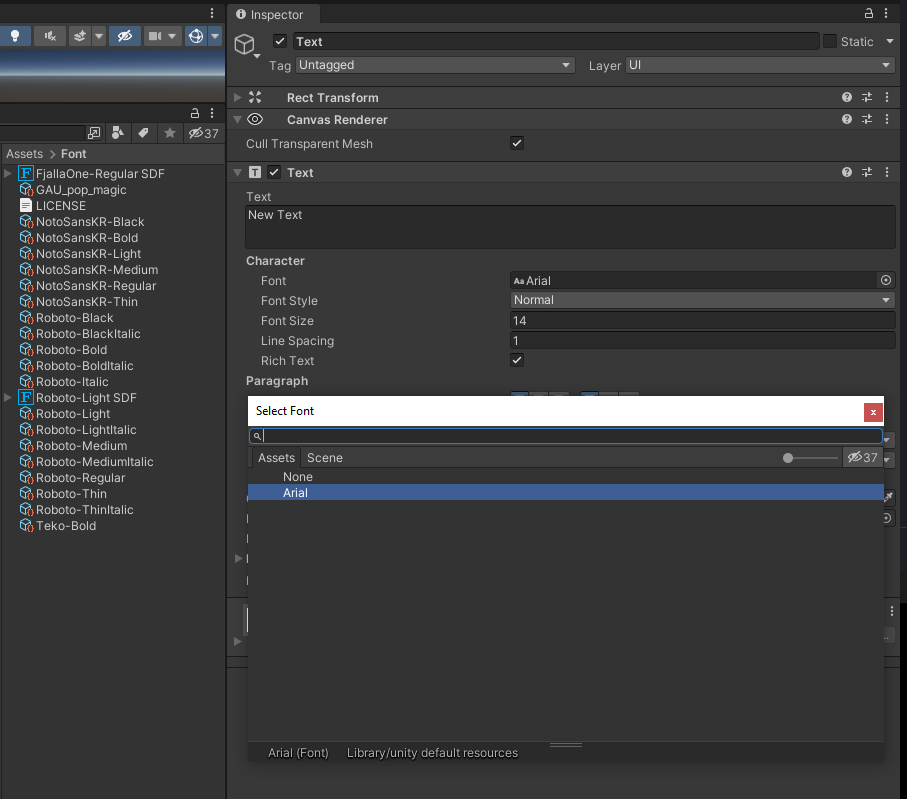Click the scene gizmos globe icon
907x799 pixels.
point(196,36)
